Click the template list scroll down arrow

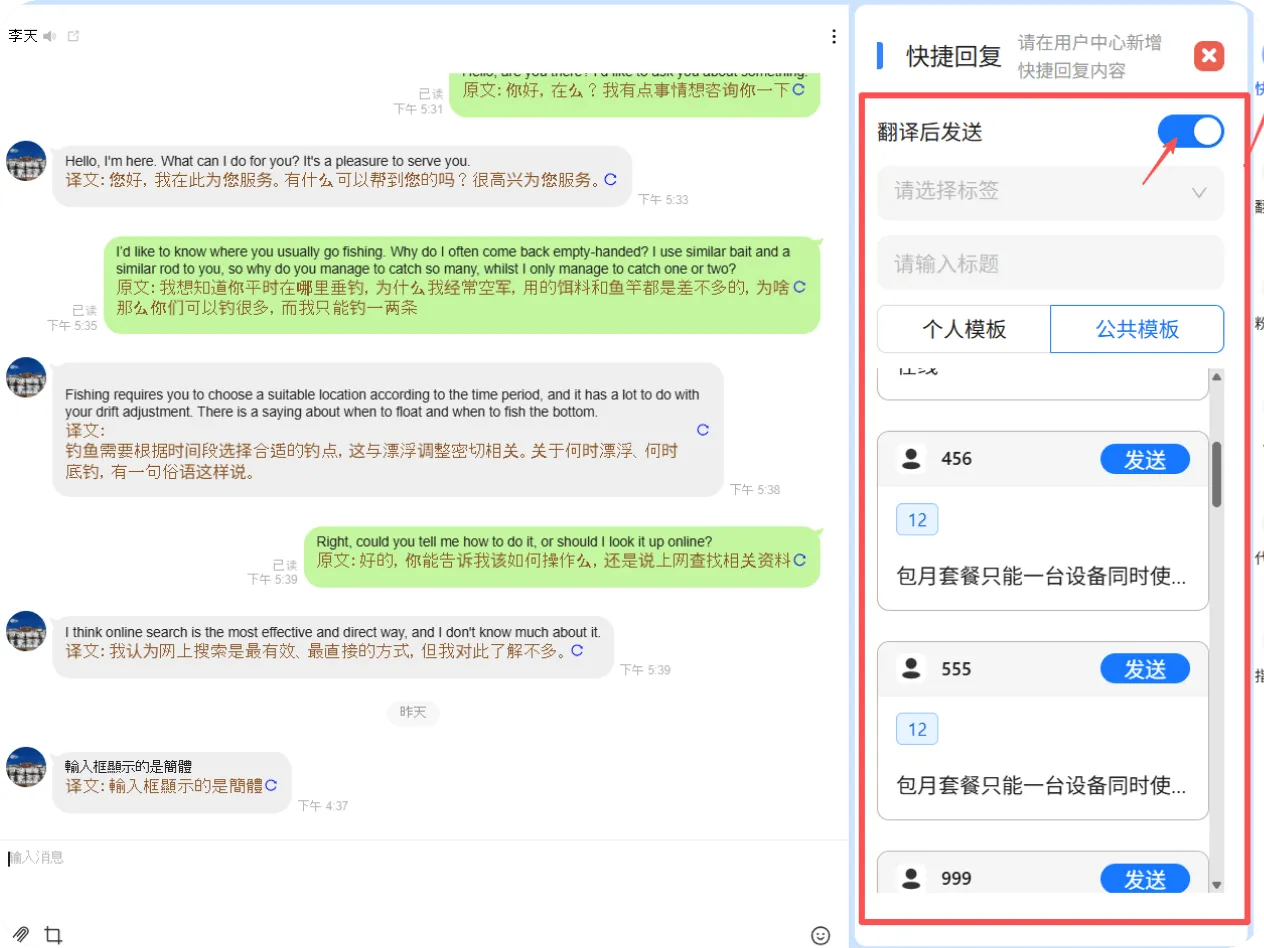click(x=1216, y=885)
